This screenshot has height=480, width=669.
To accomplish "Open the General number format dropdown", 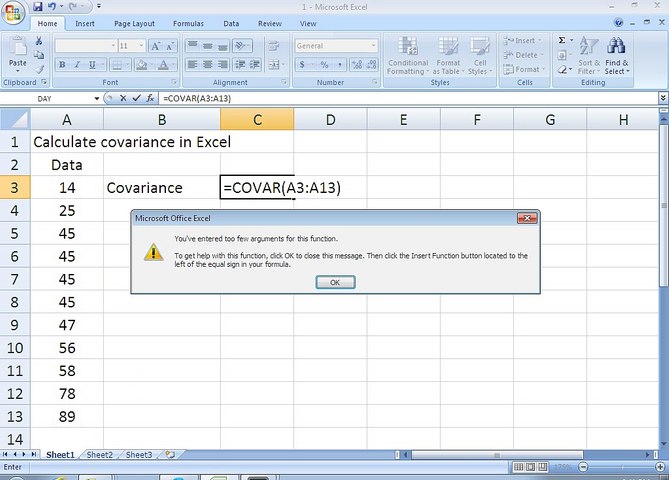I will tap(373, 46).
